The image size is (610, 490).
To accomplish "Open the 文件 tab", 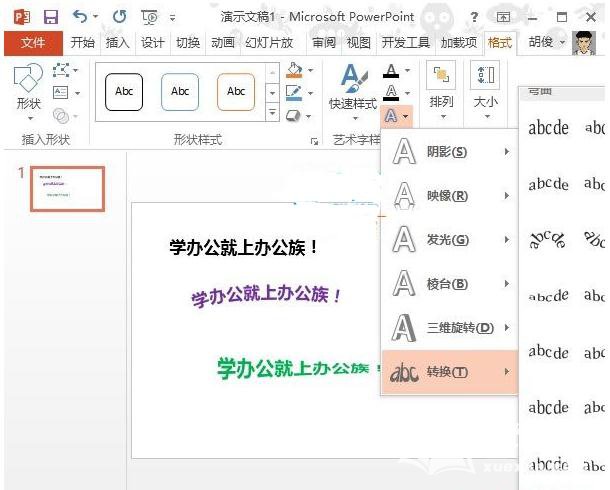I will pyautogui.click(x=33, y=42).
